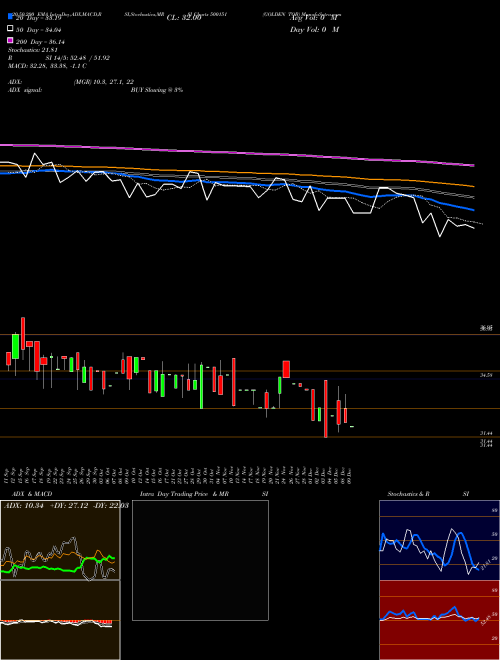Image resolution: width=500 pixels, height=660 pixels.
Task: Click the magenta 200 Day EMA legend swatch
Action: point(11,40)
